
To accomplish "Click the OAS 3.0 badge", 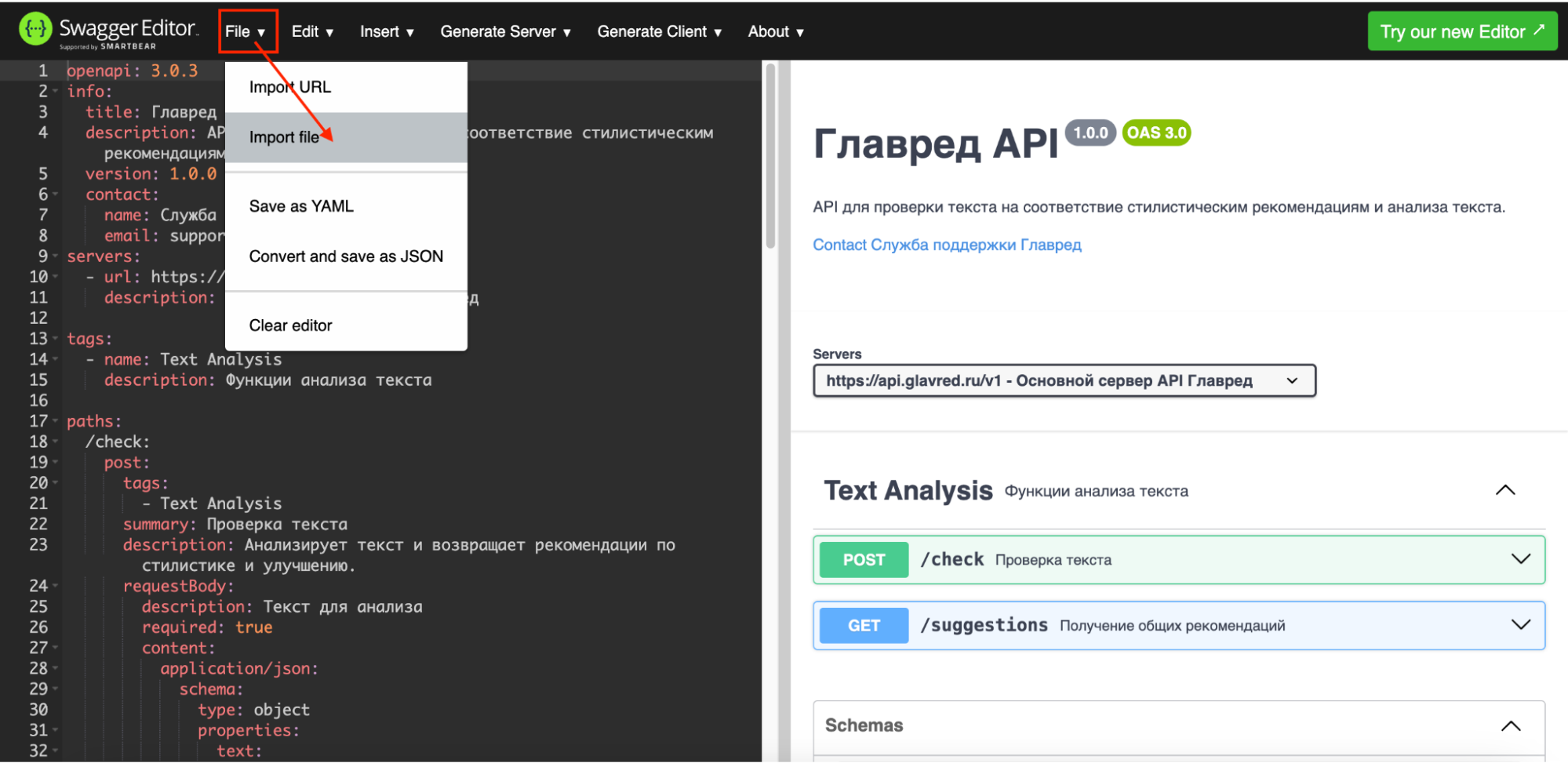I will [1156, 133].
